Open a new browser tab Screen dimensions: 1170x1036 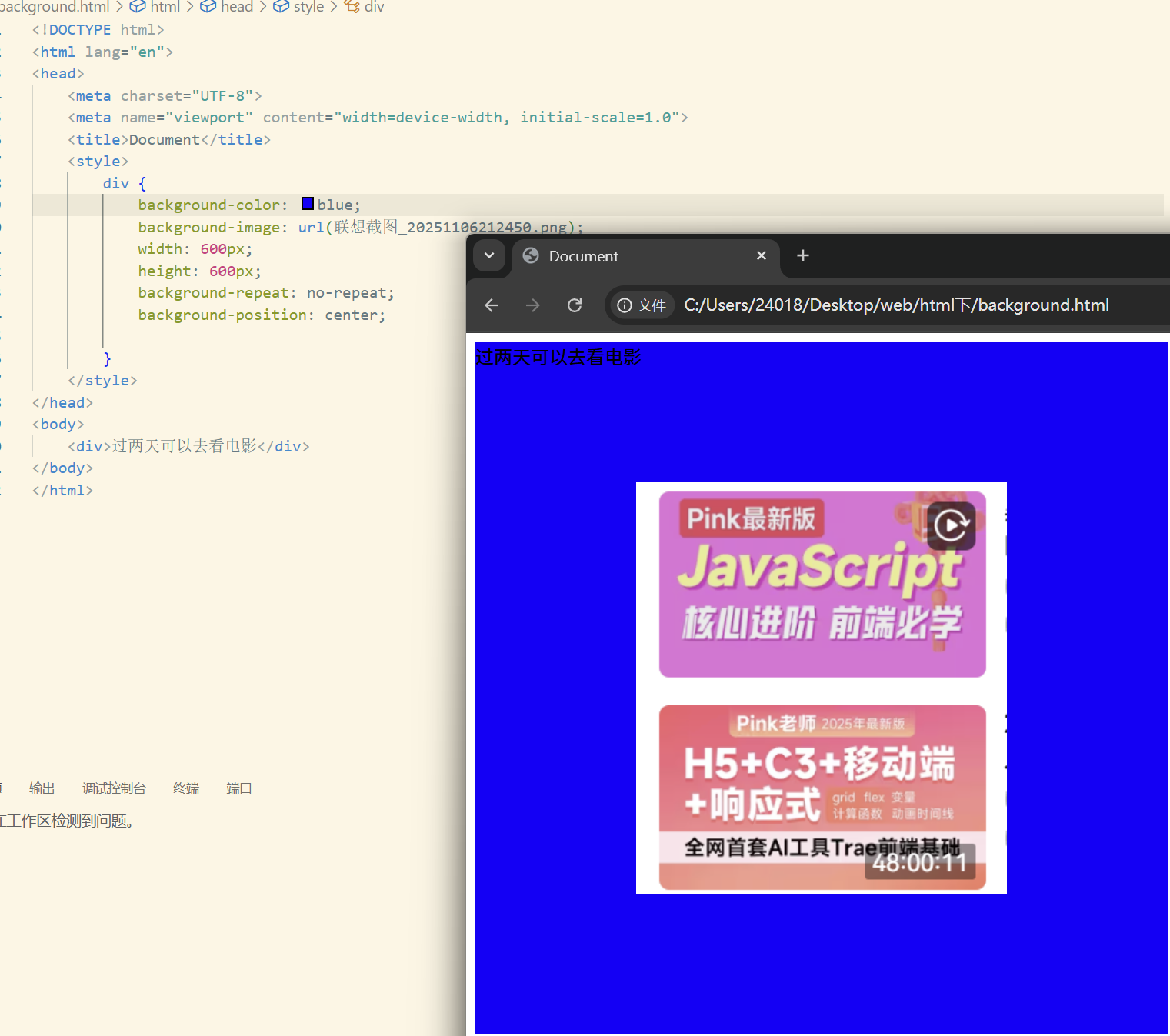pyautogui.click(x=803, y=255)
